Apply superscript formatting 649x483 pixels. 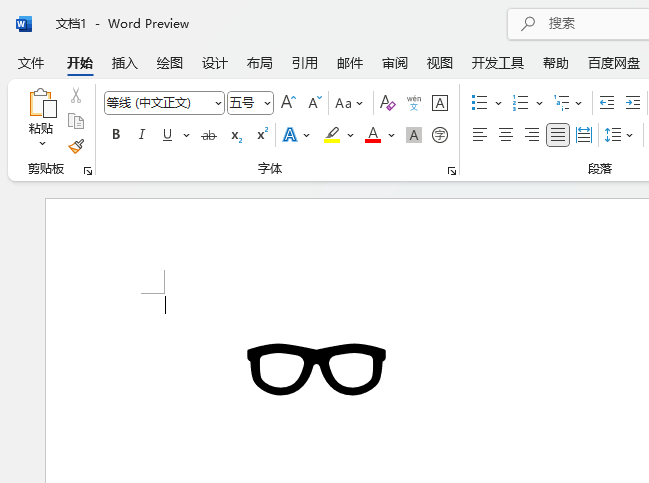262,135
